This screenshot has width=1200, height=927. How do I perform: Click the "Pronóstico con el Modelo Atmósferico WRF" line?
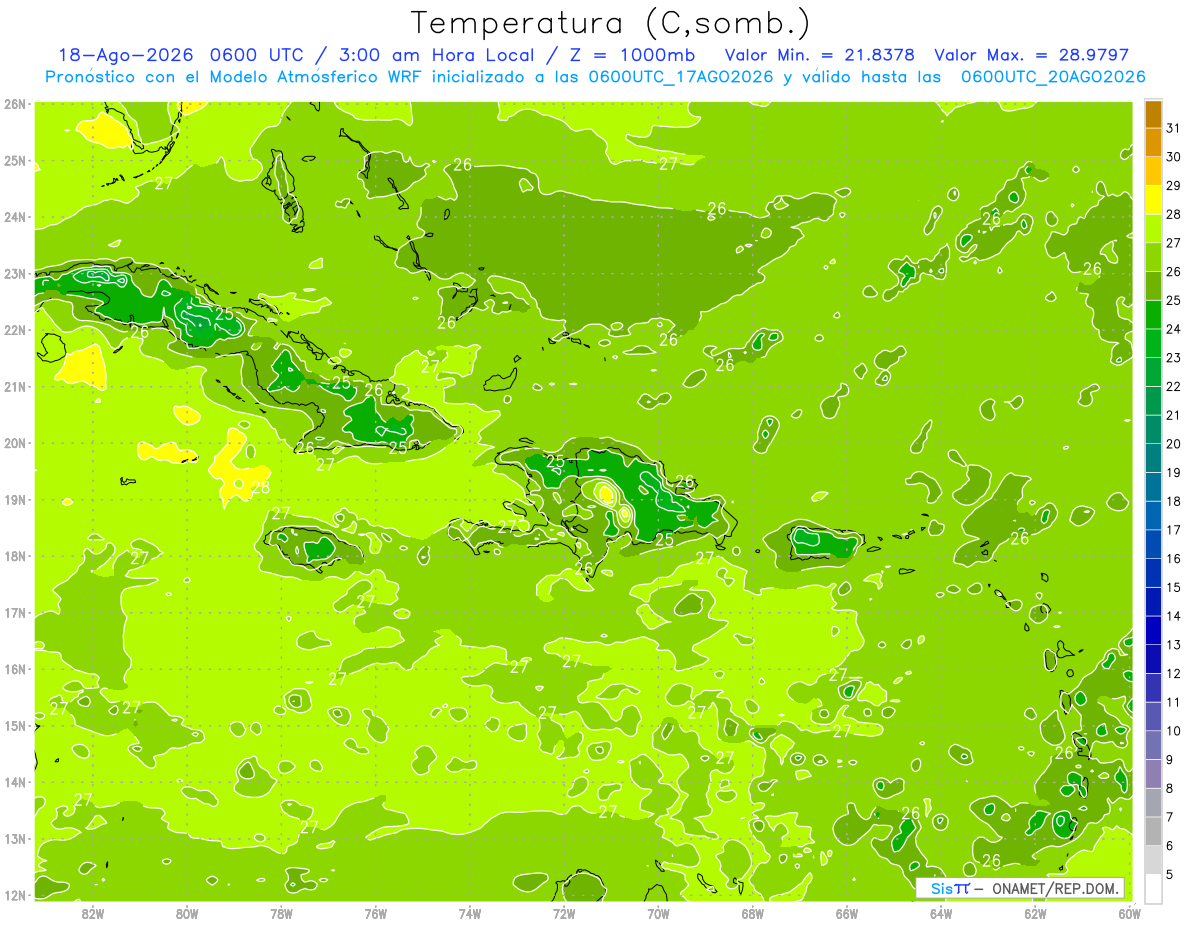coord(596,77)
